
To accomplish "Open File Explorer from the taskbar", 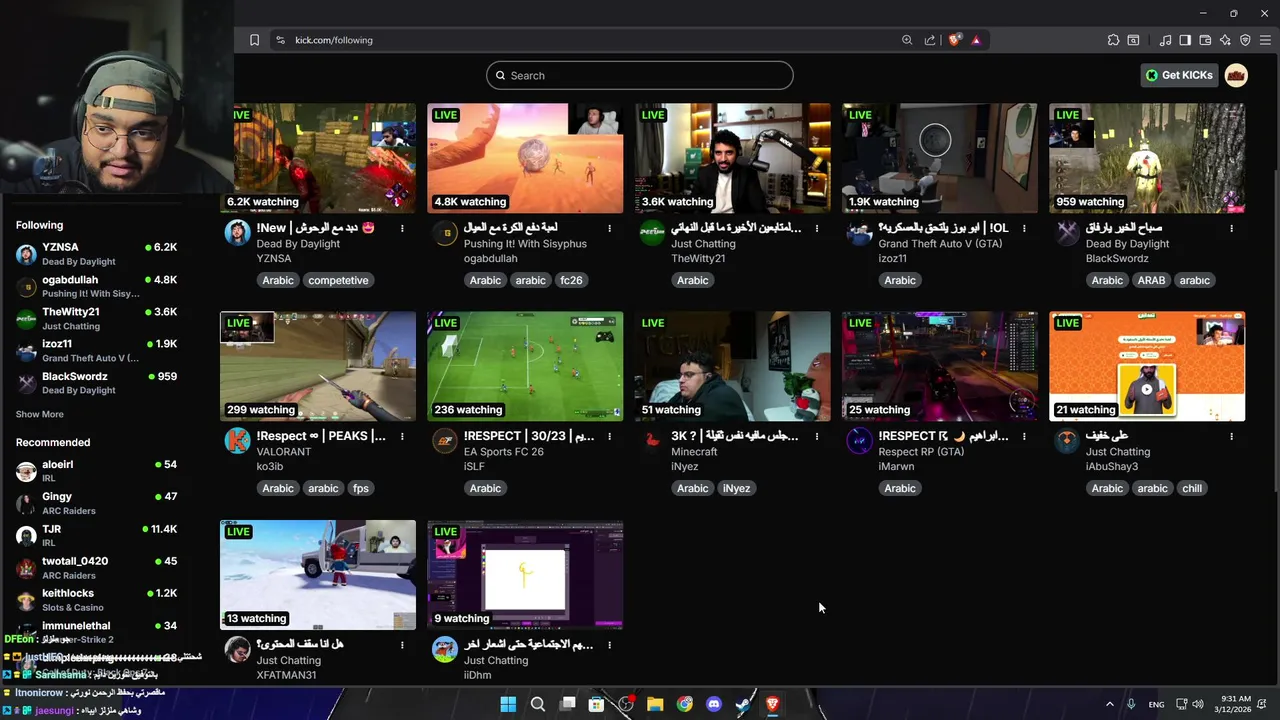I will pyautogui.click(x=655, y=704).
